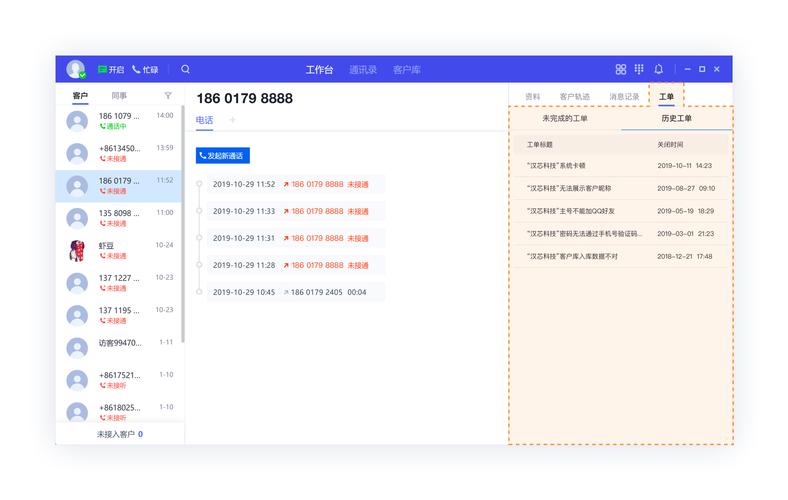Click the 虾豆 contact avatar
Image resolution: width=788 pixels, height=500 pixels.
[77, 250]
